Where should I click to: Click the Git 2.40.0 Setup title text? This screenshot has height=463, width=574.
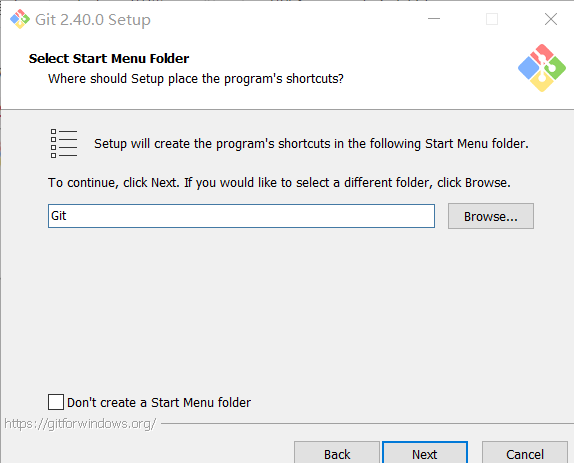(93, 20)
